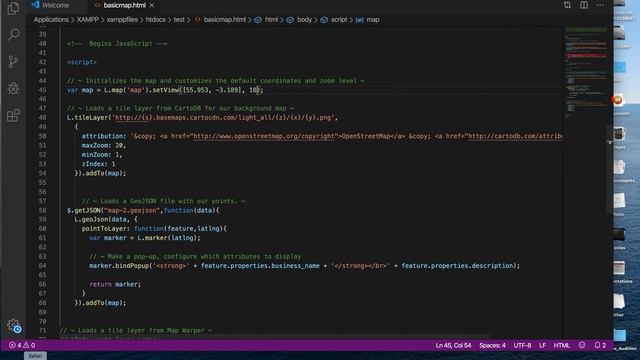The width and height of the screenshot is (640, 360).
Task: Open the Extensions view
Action: 13,115
